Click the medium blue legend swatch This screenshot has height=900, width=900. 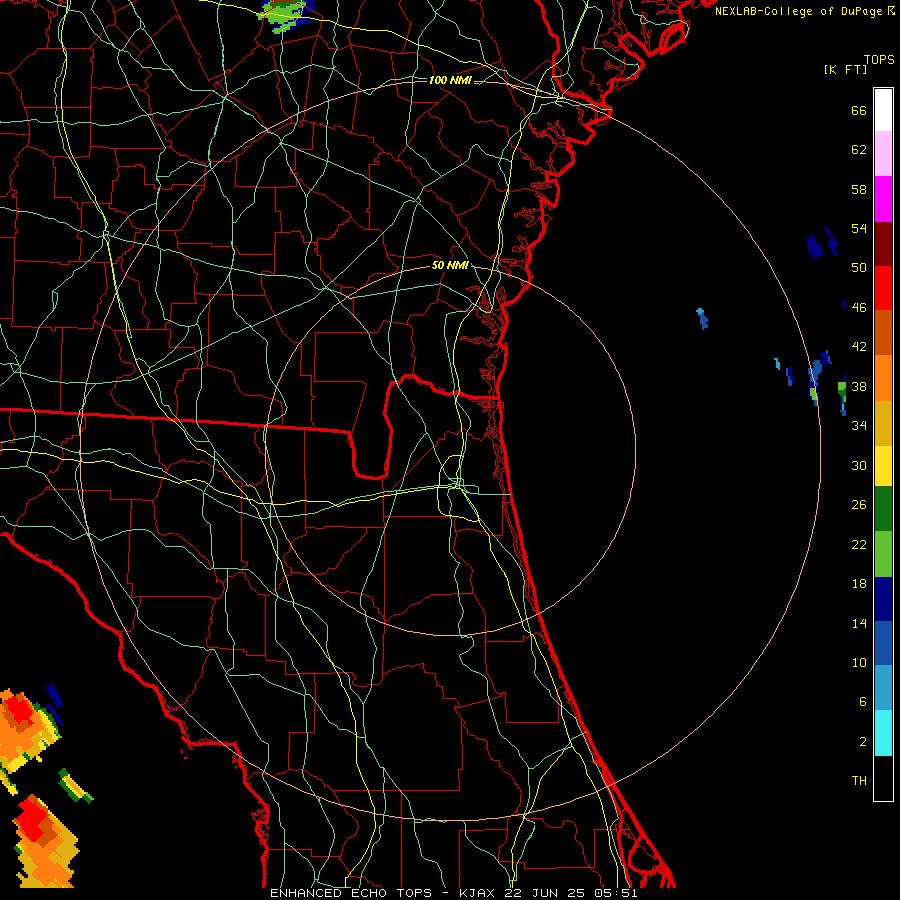(x=883, y=643)
